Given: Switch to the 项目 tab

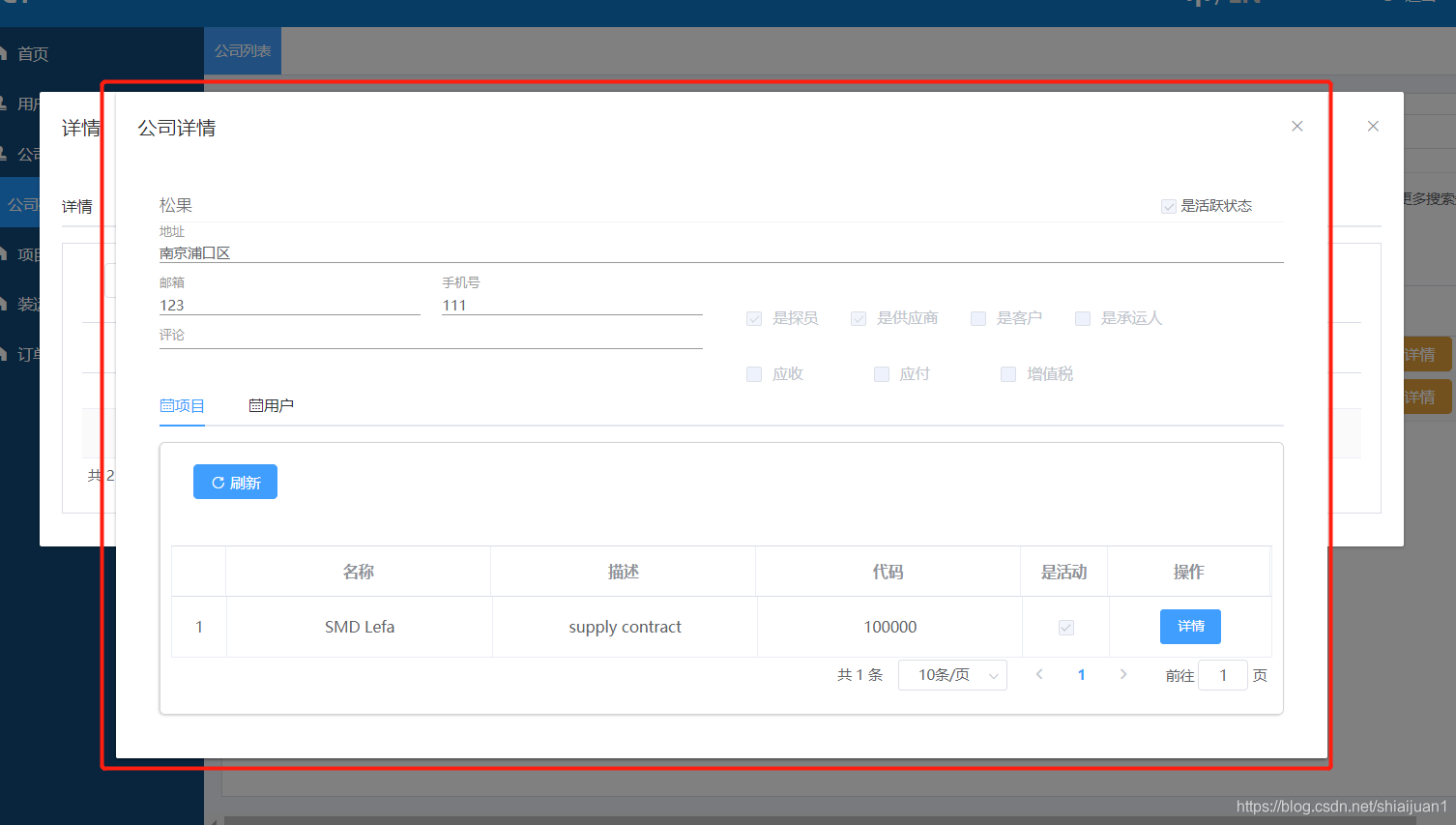Looking at the screenshot, I should pos(183,406).
